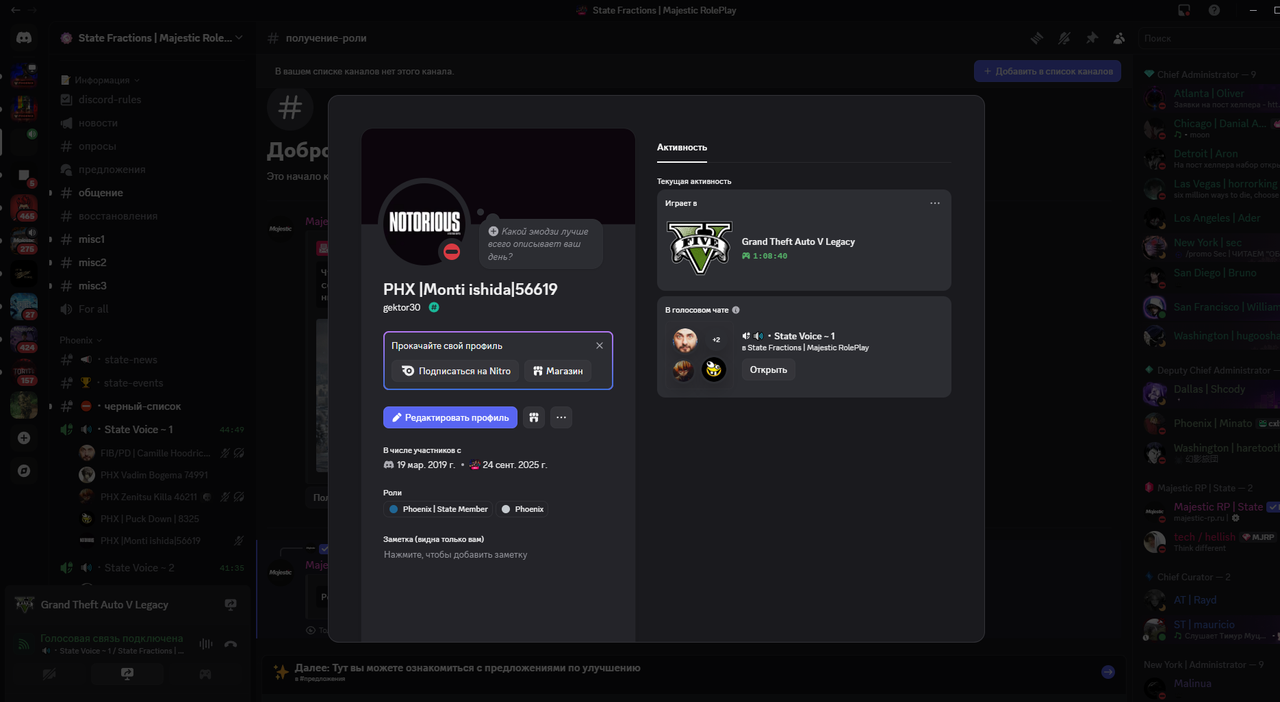This screenshot has height=702, width=1280.
Task: Toggle screen share button in voice panel
Action: click(x=127, y=674)
